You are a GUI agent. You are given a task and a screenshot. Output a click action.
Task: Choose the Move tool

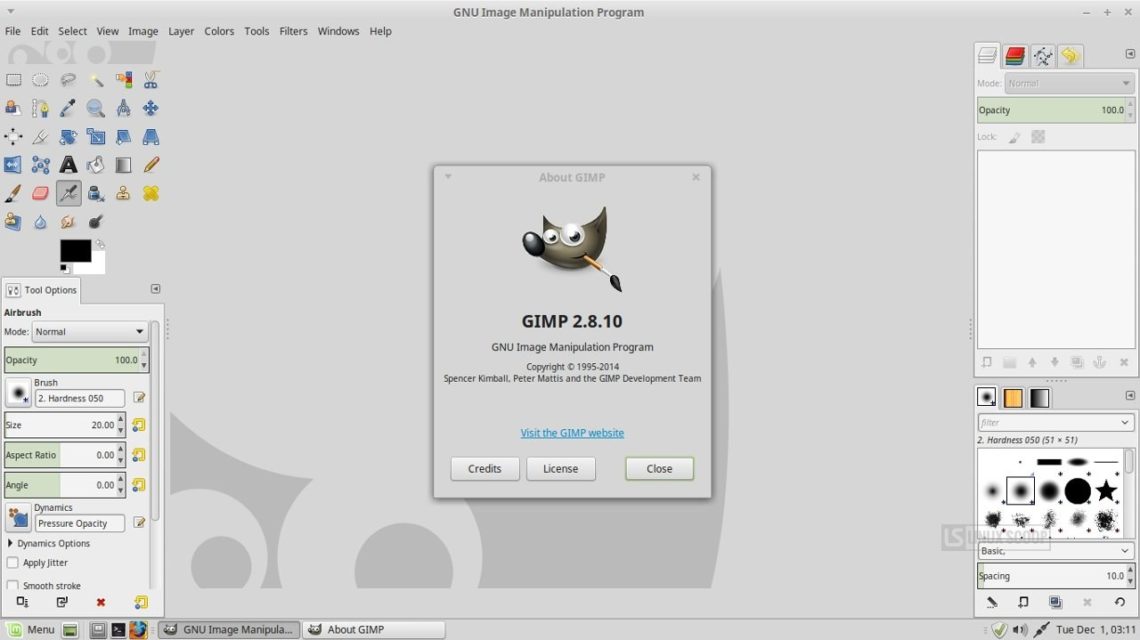(151, 108)
